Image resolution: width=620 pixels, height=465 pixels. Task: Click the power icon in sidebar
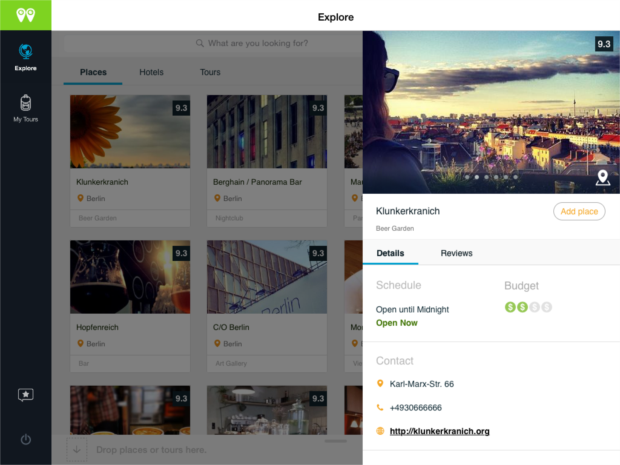25,439
